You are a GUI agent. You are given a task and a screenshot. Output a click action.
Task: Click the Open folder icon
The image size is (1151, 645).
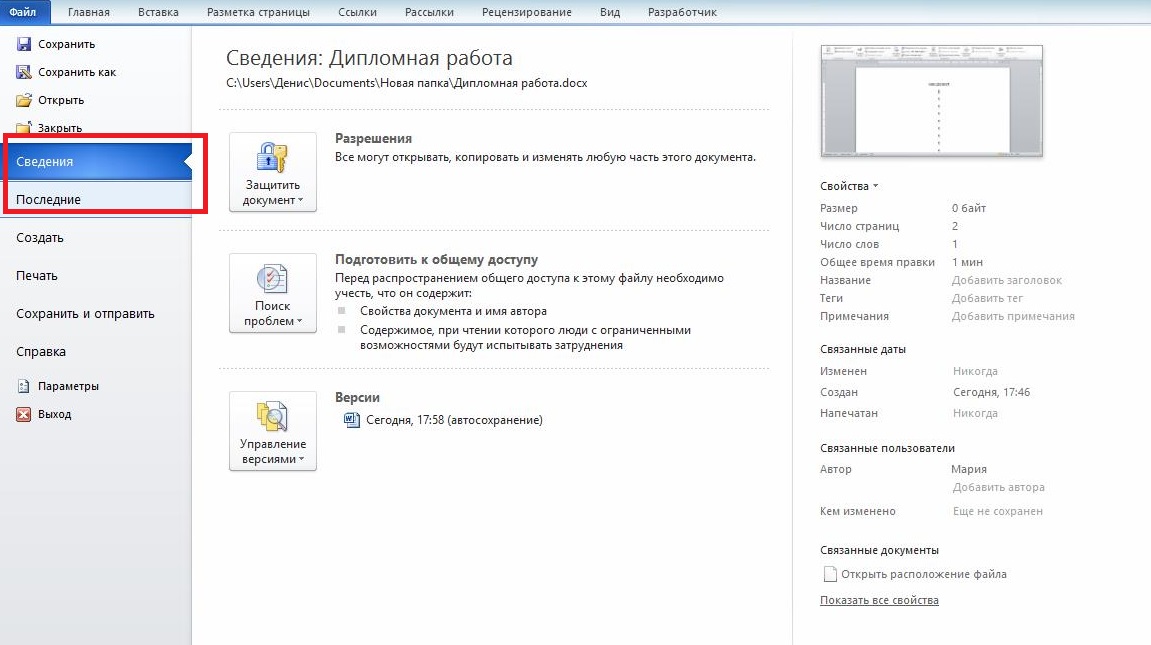[x=24, y=100]
